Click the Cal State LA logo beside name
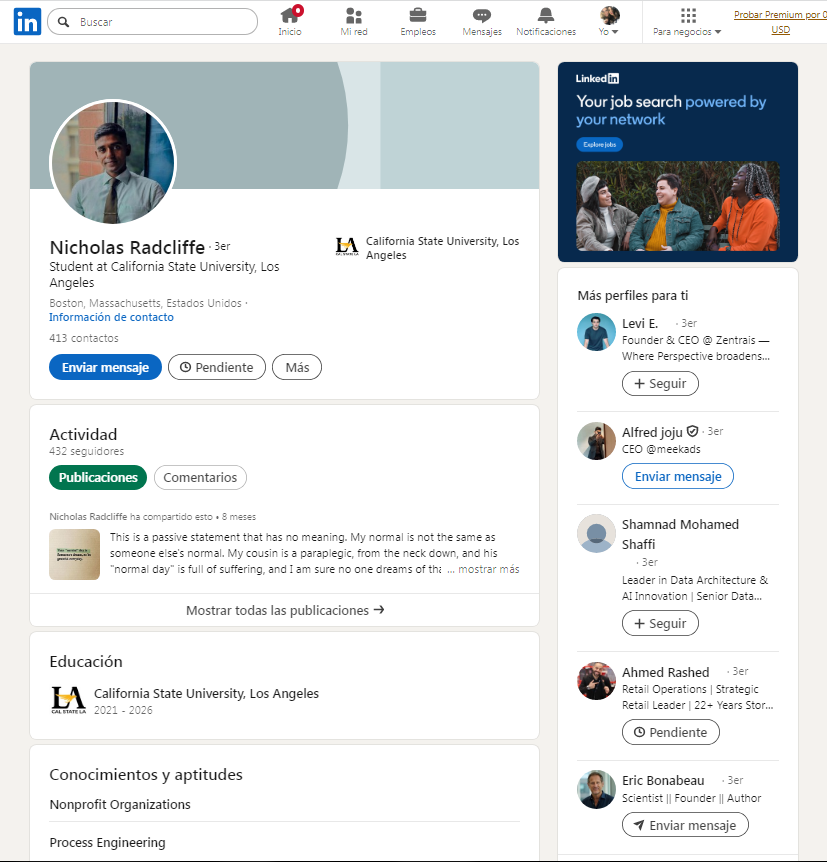Image resolution: width=827 pixels, height=862 pixels. pyautogui.click(x=347, y=246)
